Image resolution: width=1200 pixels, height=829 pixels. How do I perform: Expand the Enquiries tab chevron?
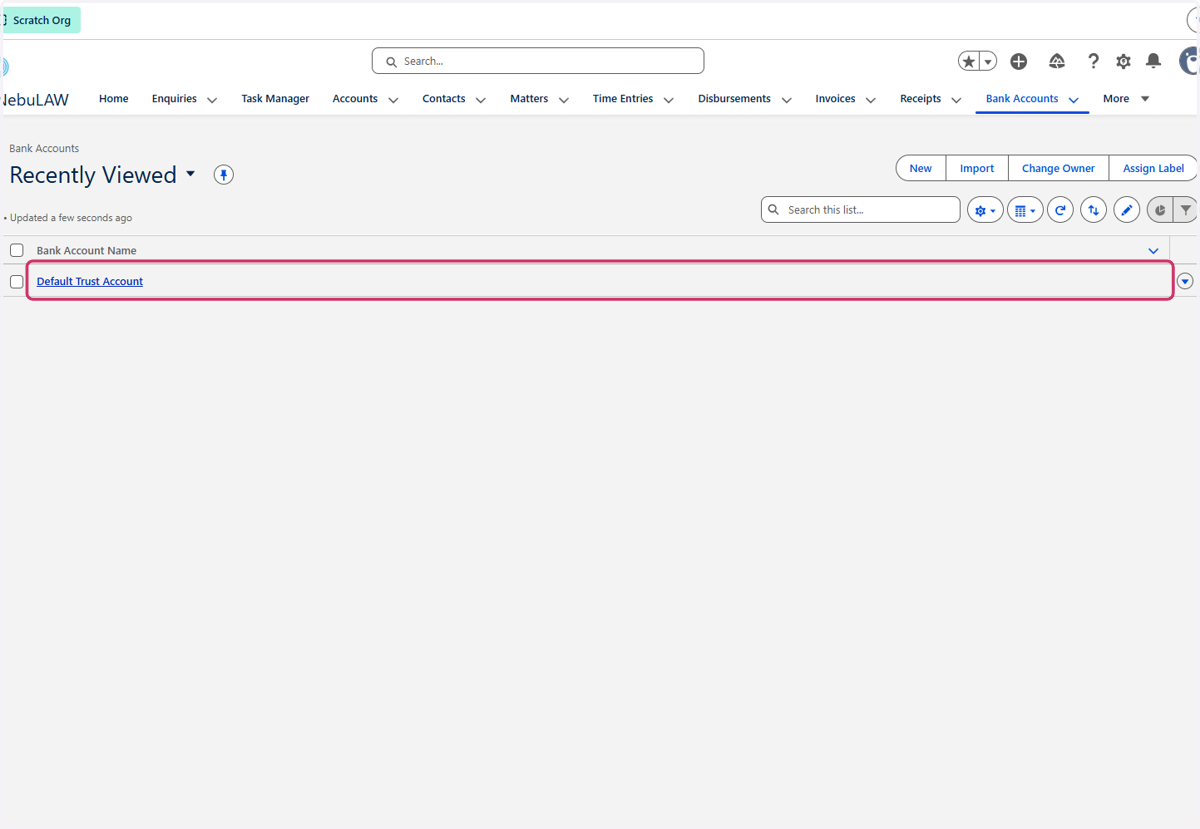(212, 100)
